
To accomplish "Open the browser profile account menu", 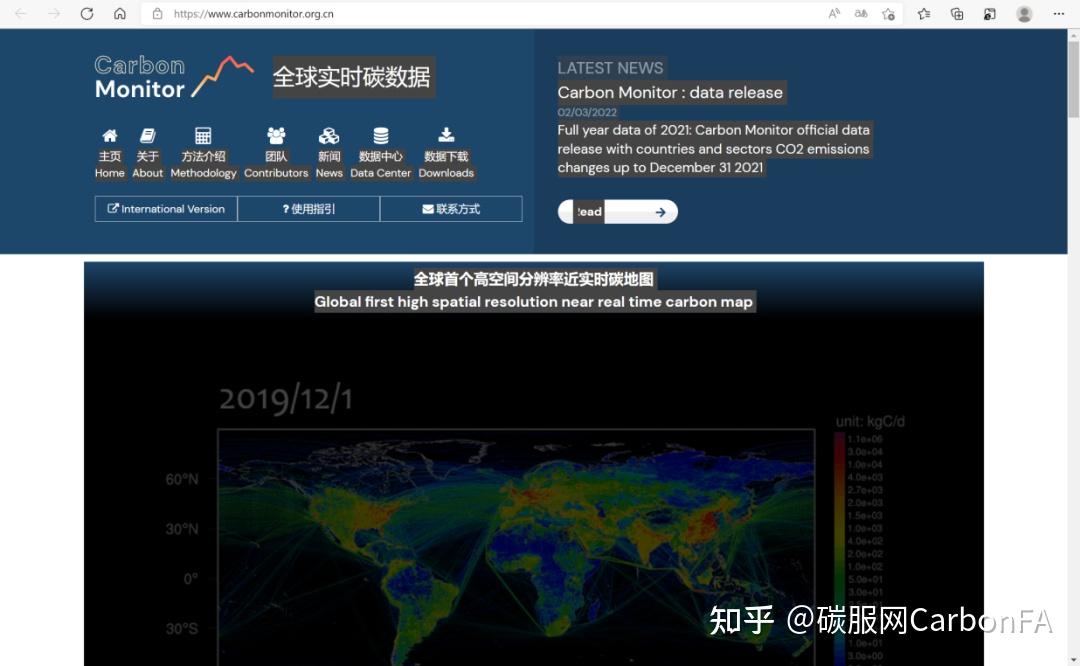I will (1022, 14).
